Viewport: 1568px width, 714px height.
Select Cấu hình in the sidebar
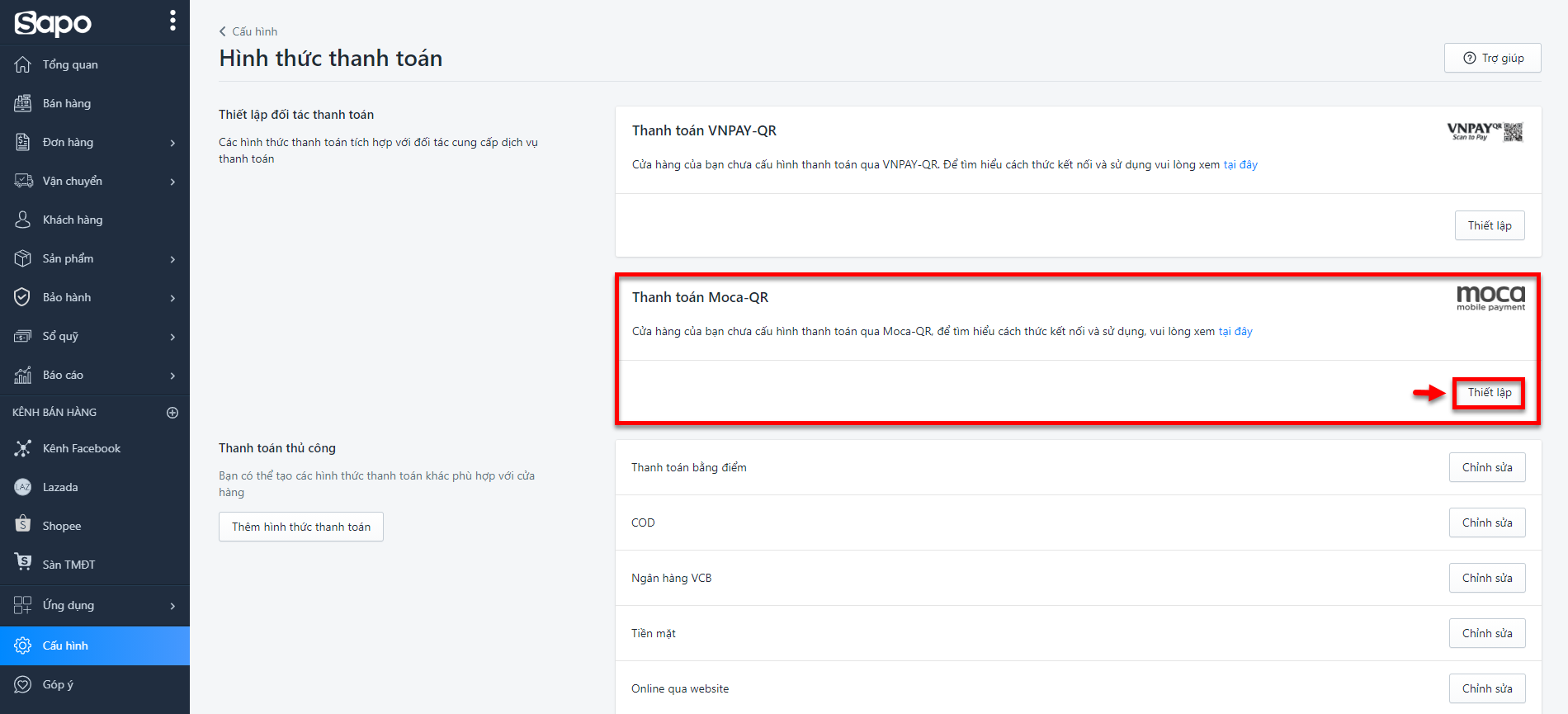coord(65,645)
